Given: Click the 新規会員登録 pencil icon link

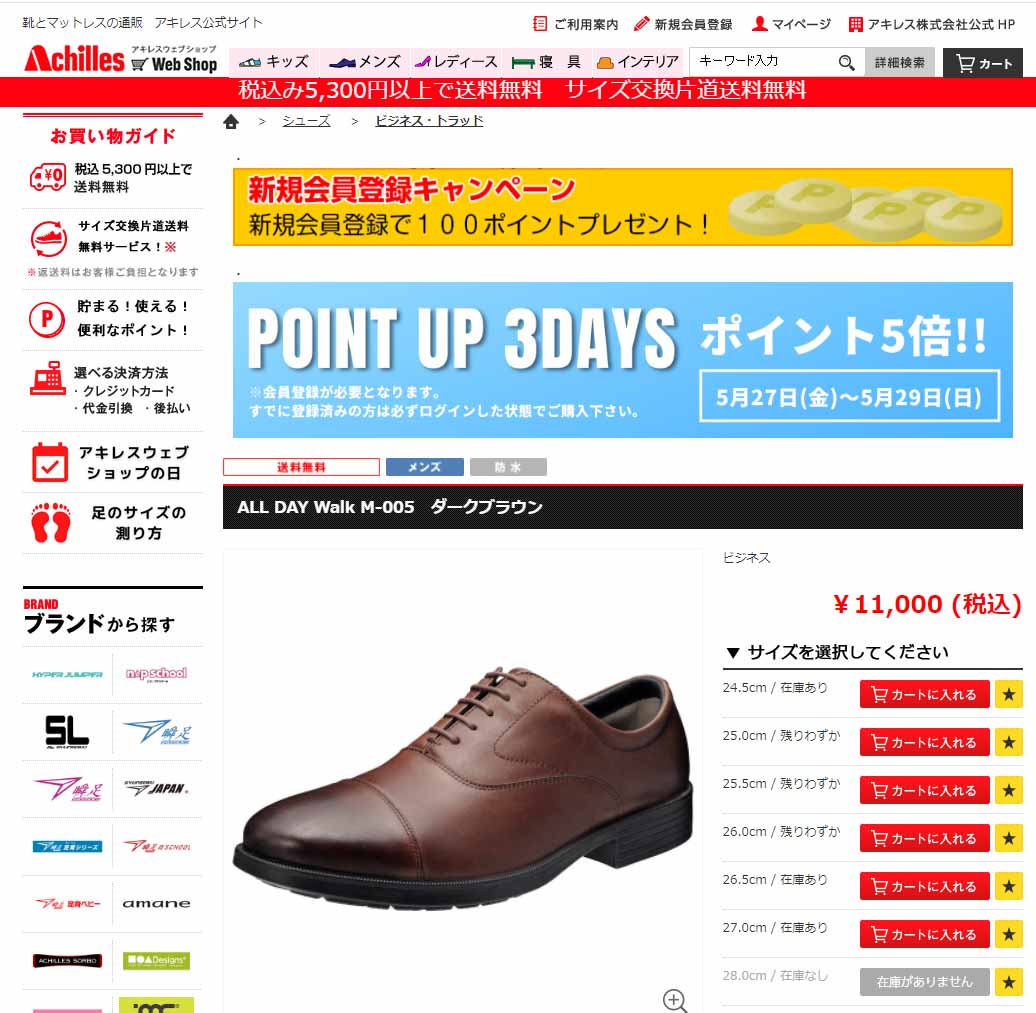Looking at the screenshot, I should pos(683,24).
